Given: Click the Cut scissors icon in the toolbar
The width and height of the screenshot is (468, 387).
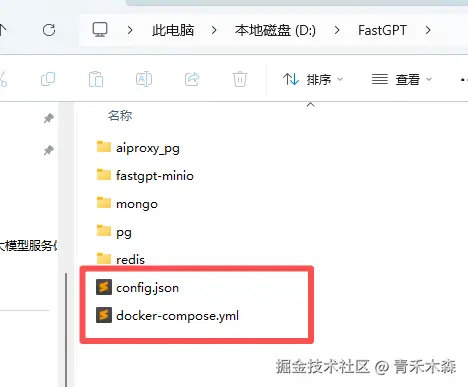Looking at the screenshot, I should 3,79.
